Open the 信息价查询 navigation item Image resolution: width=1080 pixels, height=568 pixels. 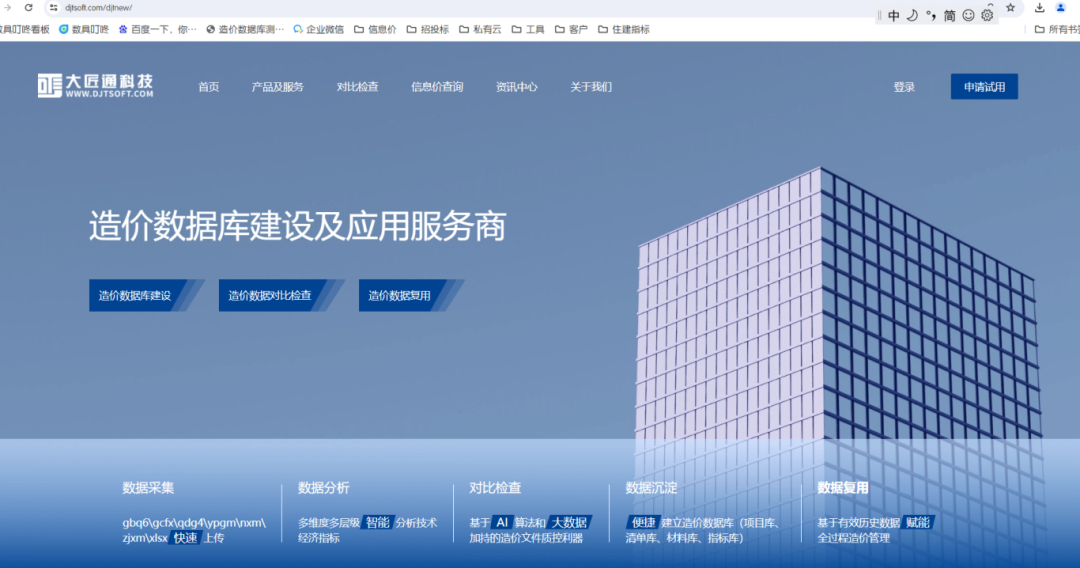pos(437,87)
